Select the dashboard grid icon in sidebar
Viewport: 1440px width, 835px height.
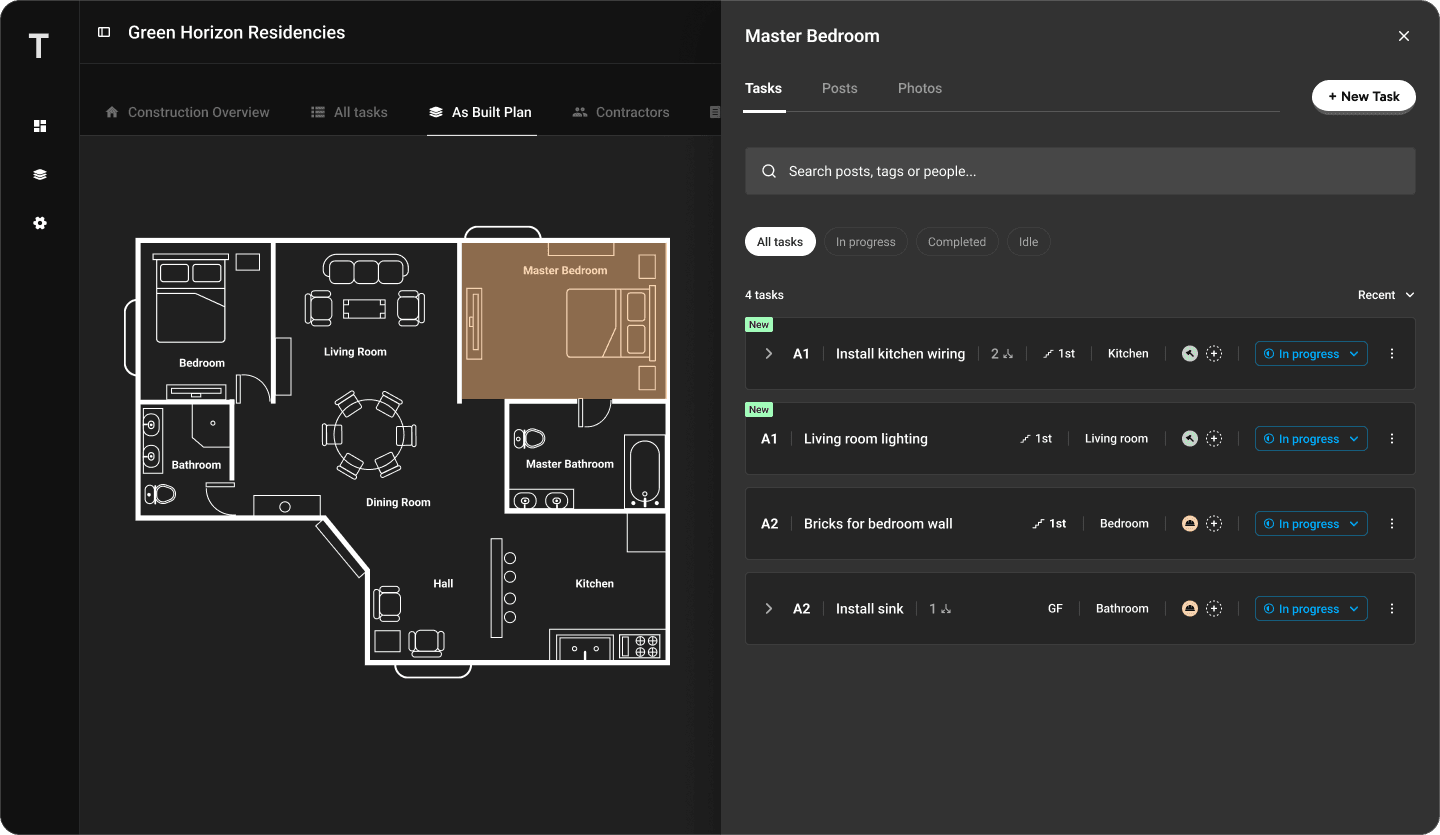40,126
